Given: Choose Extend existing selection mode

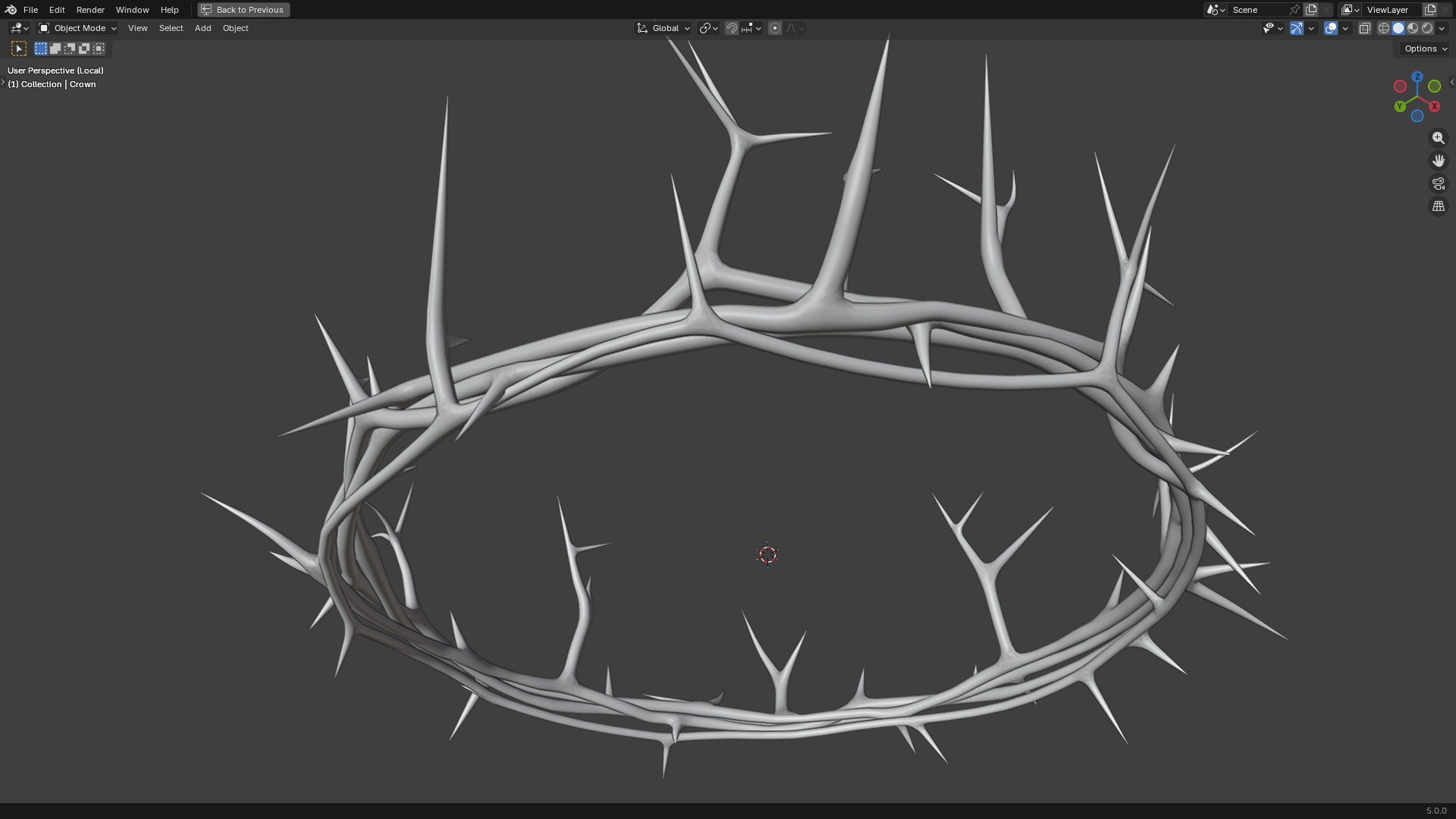Looking at the screenshot, I should [55, 49].
